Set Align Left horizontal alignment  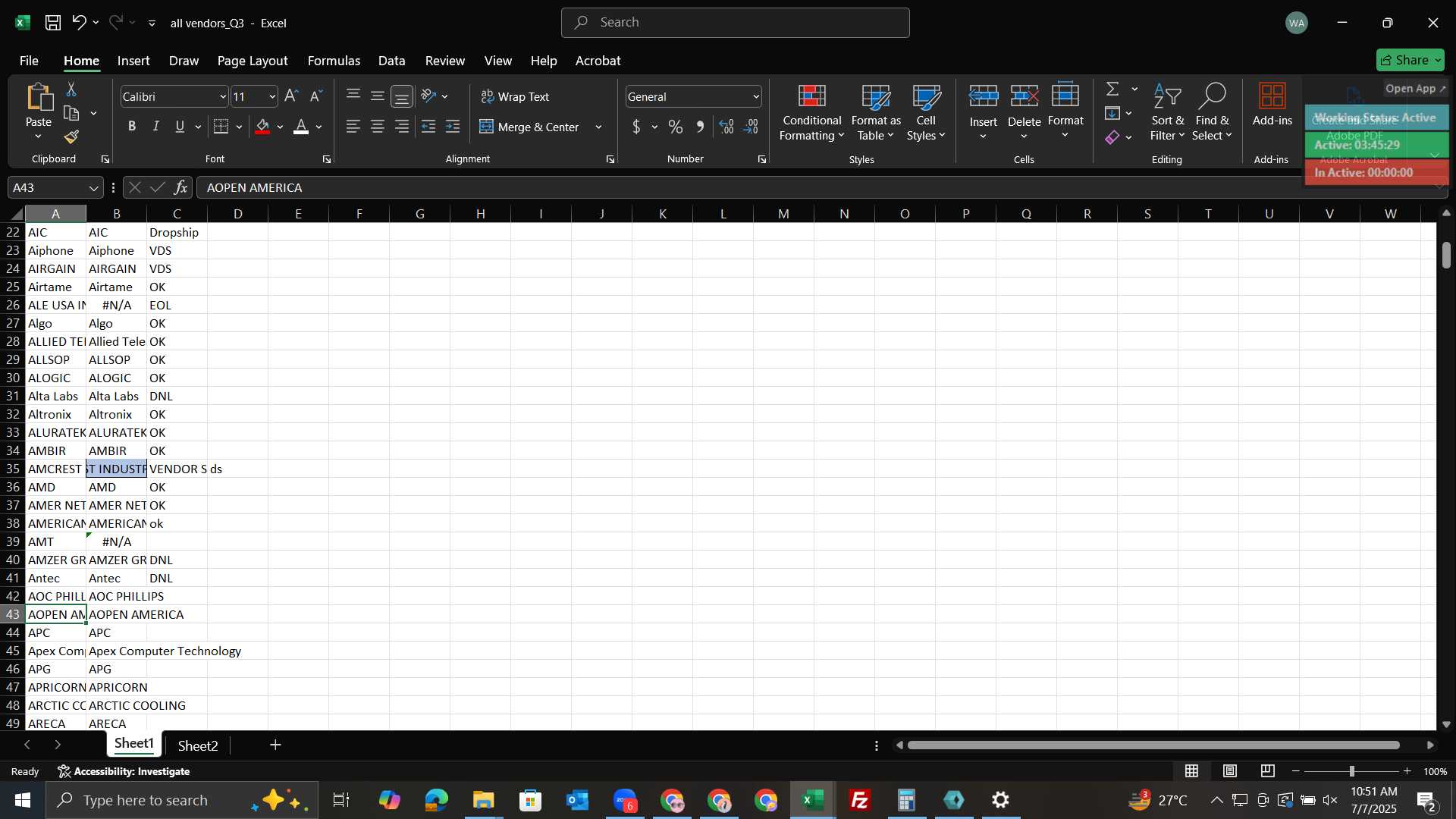[353, 127]
